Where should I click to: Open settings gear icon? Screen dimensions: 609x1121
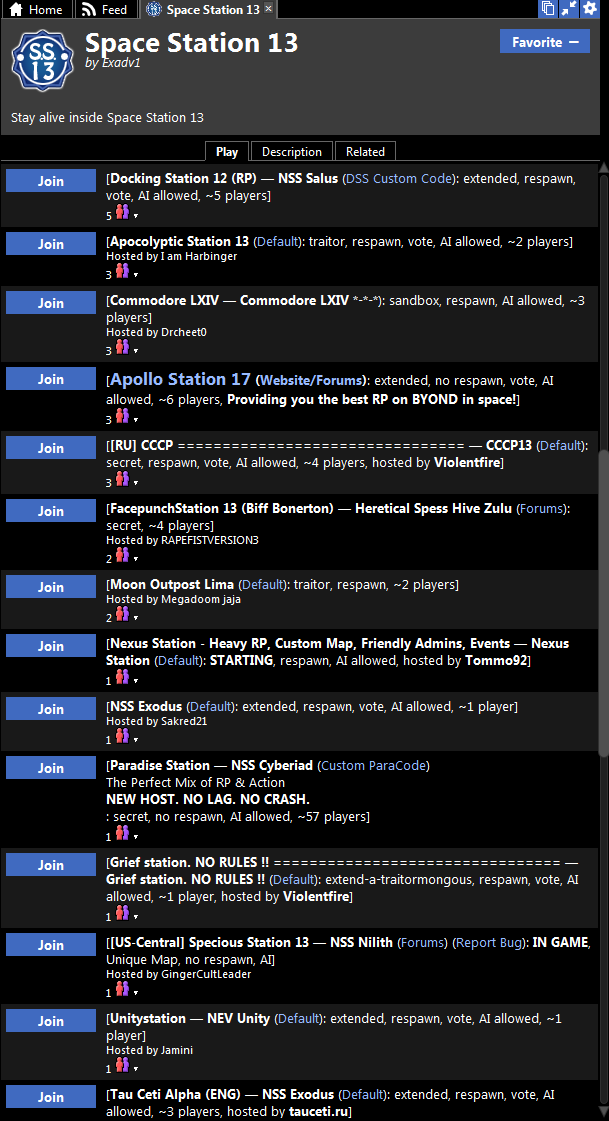(590, 9)
